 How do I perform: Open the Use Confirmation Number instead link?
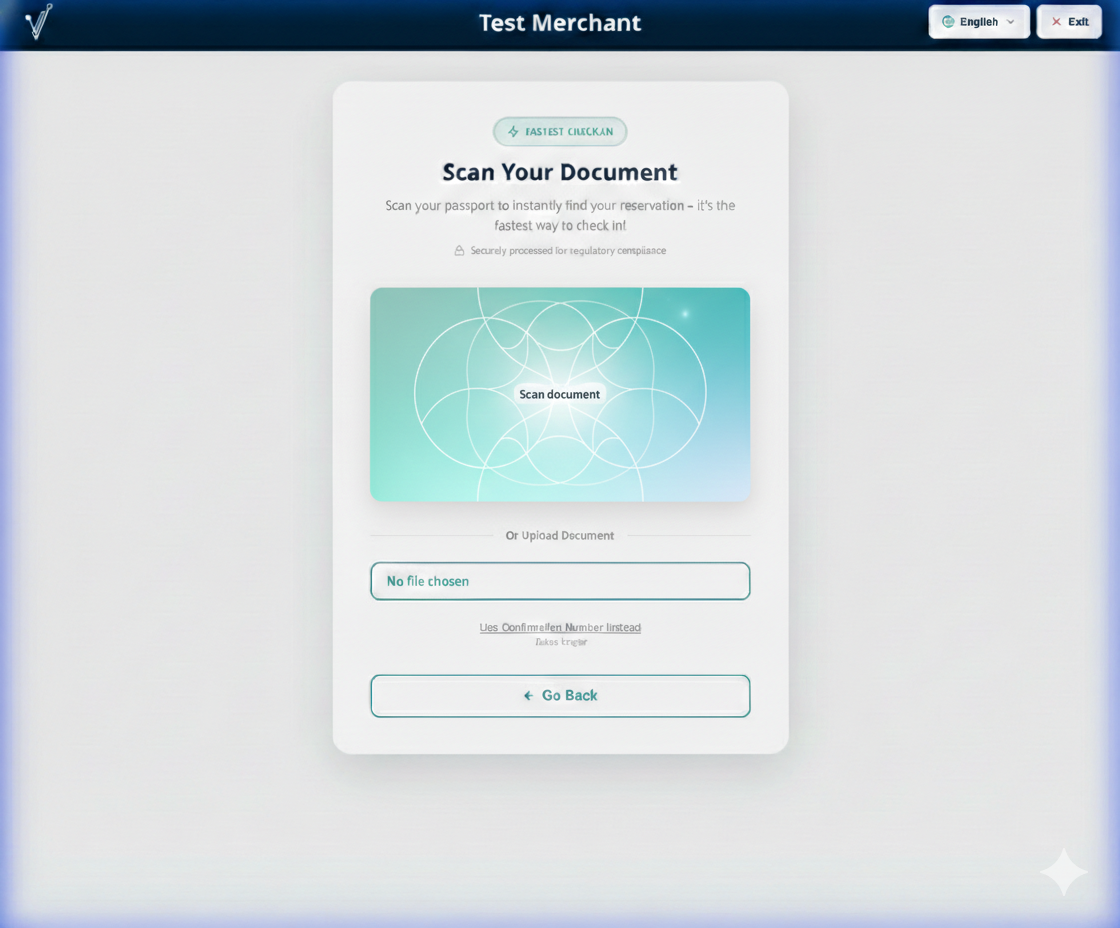(x=559, y=627)
